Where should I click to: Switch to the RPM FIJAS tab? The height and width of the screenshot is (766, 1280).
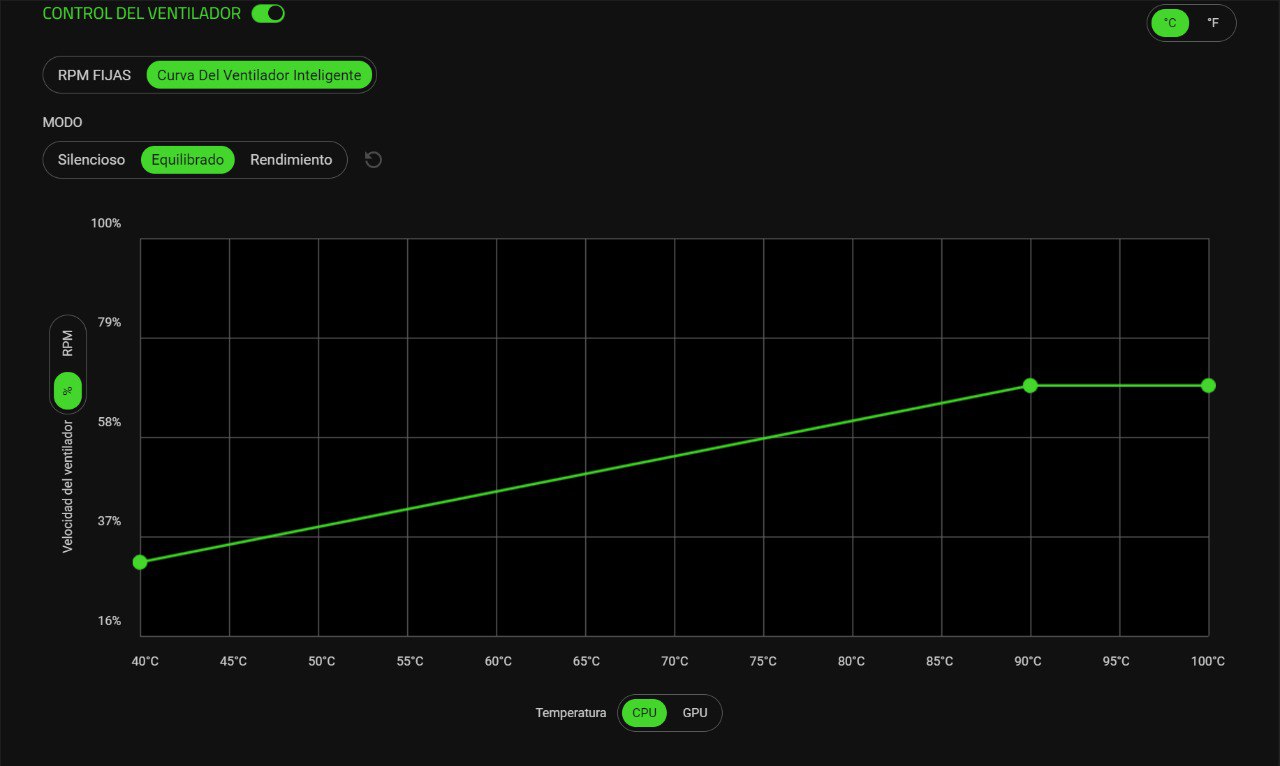pyautogui.click(x=94, y=75)
